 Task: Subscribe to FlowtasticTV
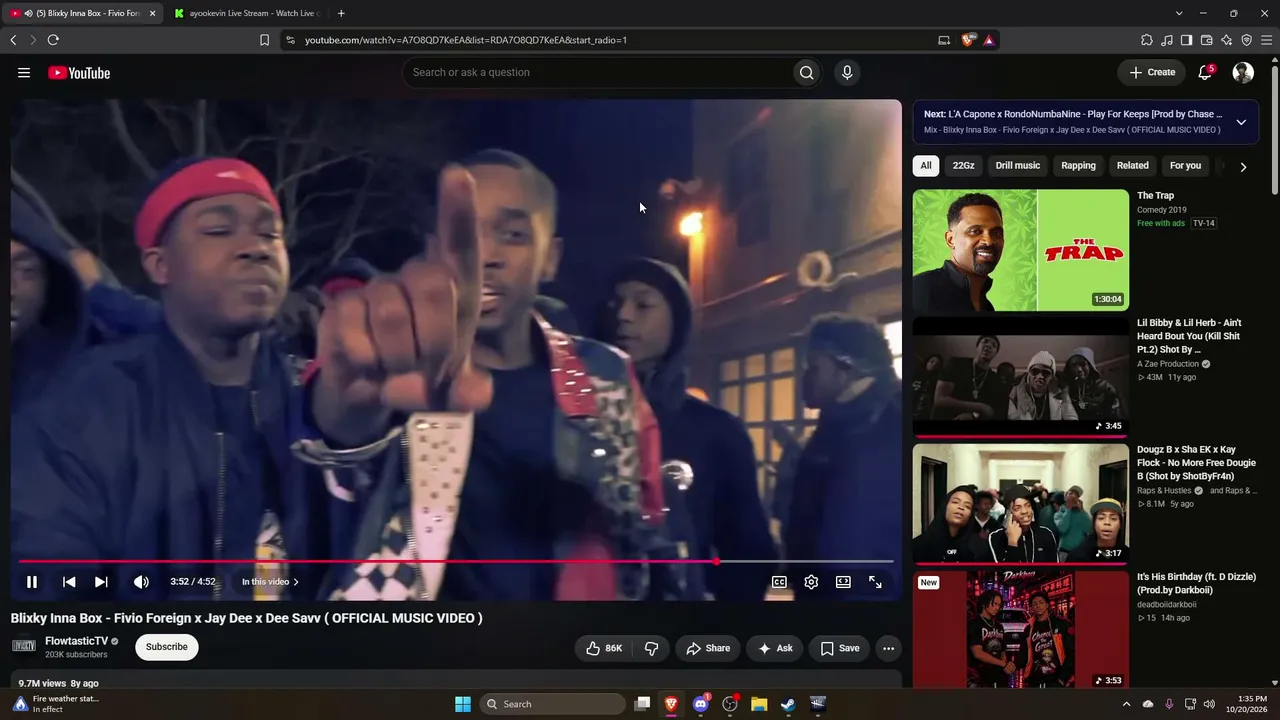[166, 647]
